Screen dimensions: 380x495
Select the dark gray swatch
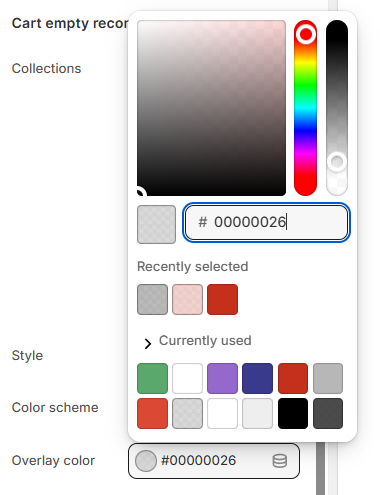[328, 413]
